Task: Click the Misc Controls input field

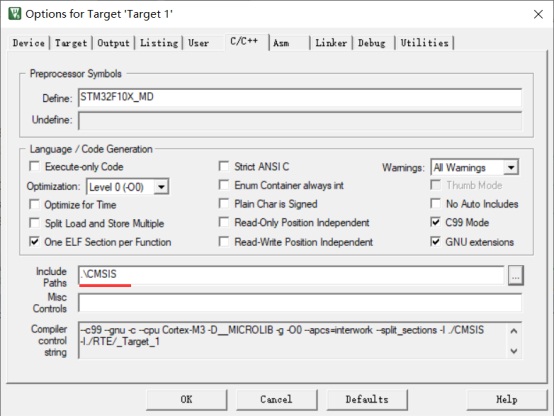Action: point(300,303)
